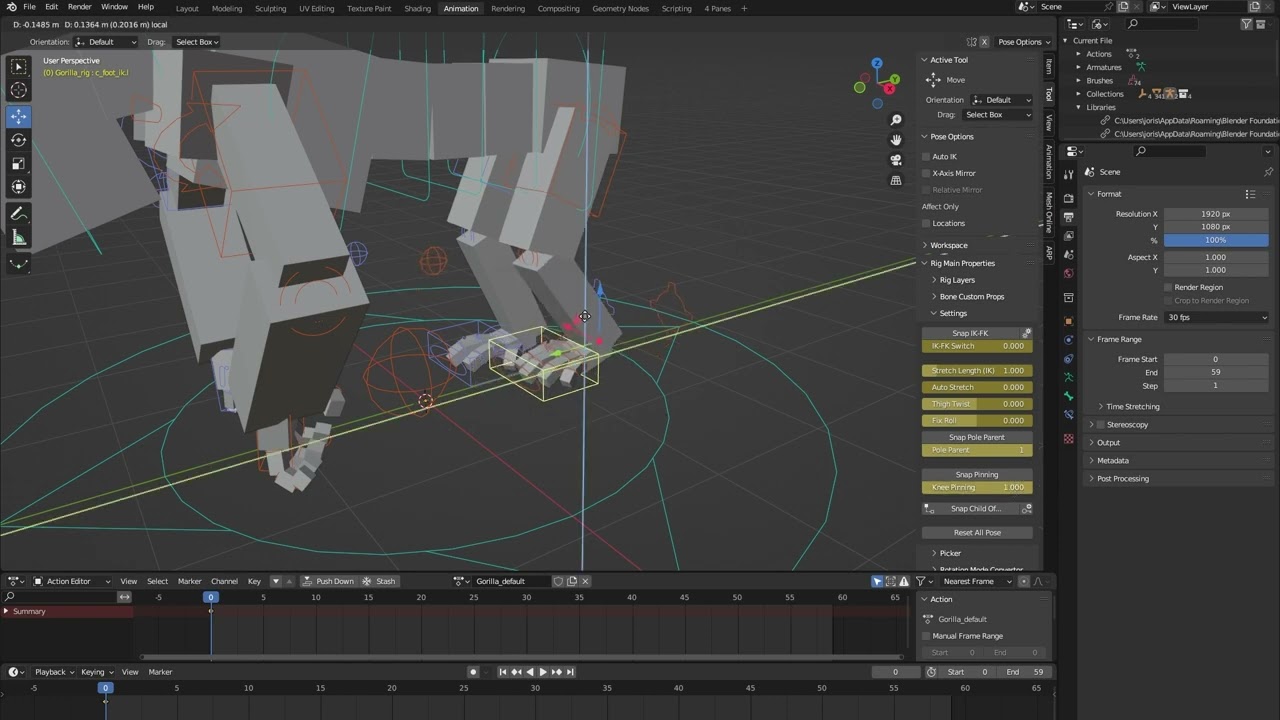Enable Affect Only Locations checkbox
This screenshot has height=720, width=1280.
(926, 223)
